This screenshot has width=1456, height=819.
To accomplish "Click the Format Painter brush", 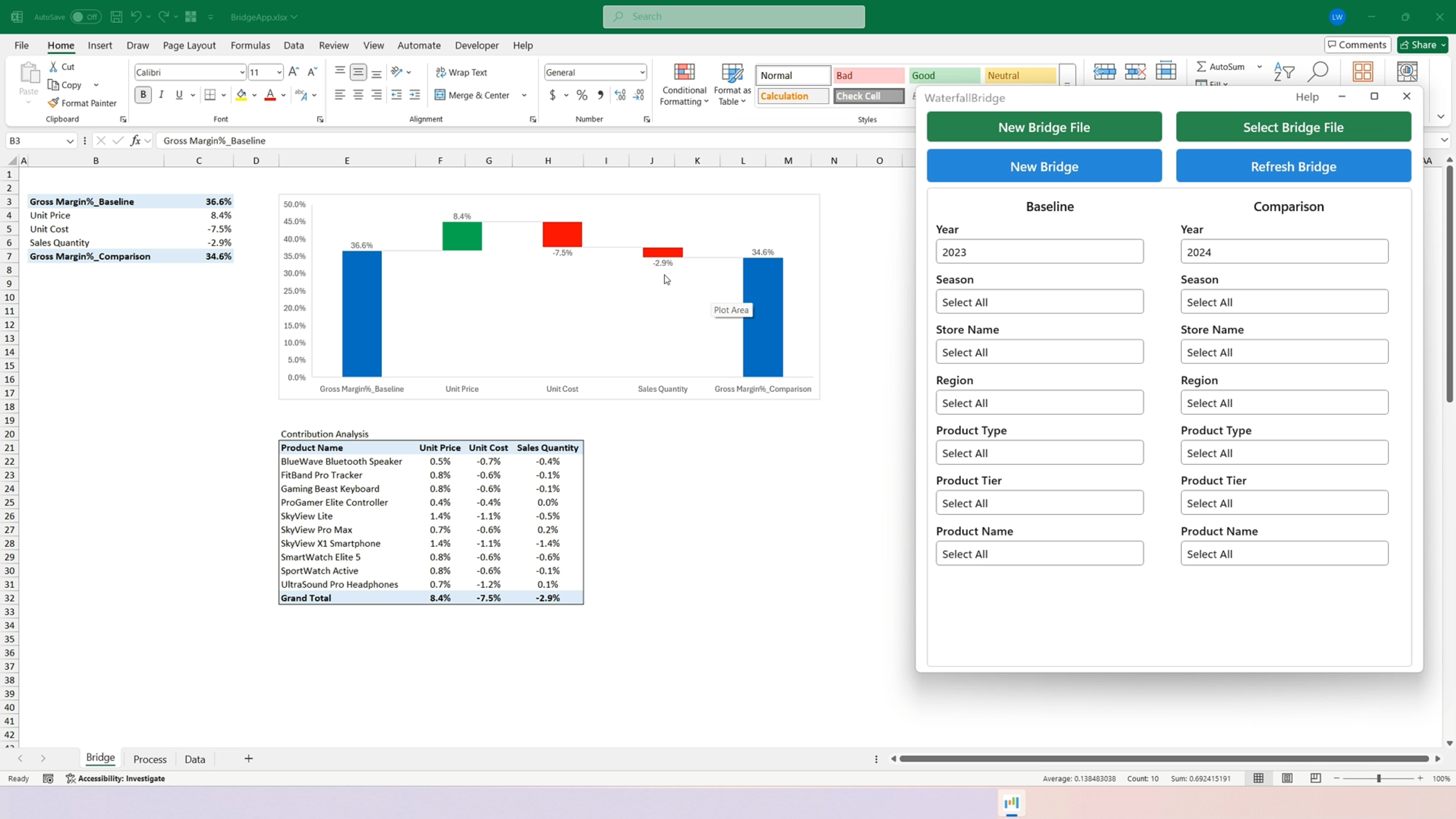I will tap(54, 103).
